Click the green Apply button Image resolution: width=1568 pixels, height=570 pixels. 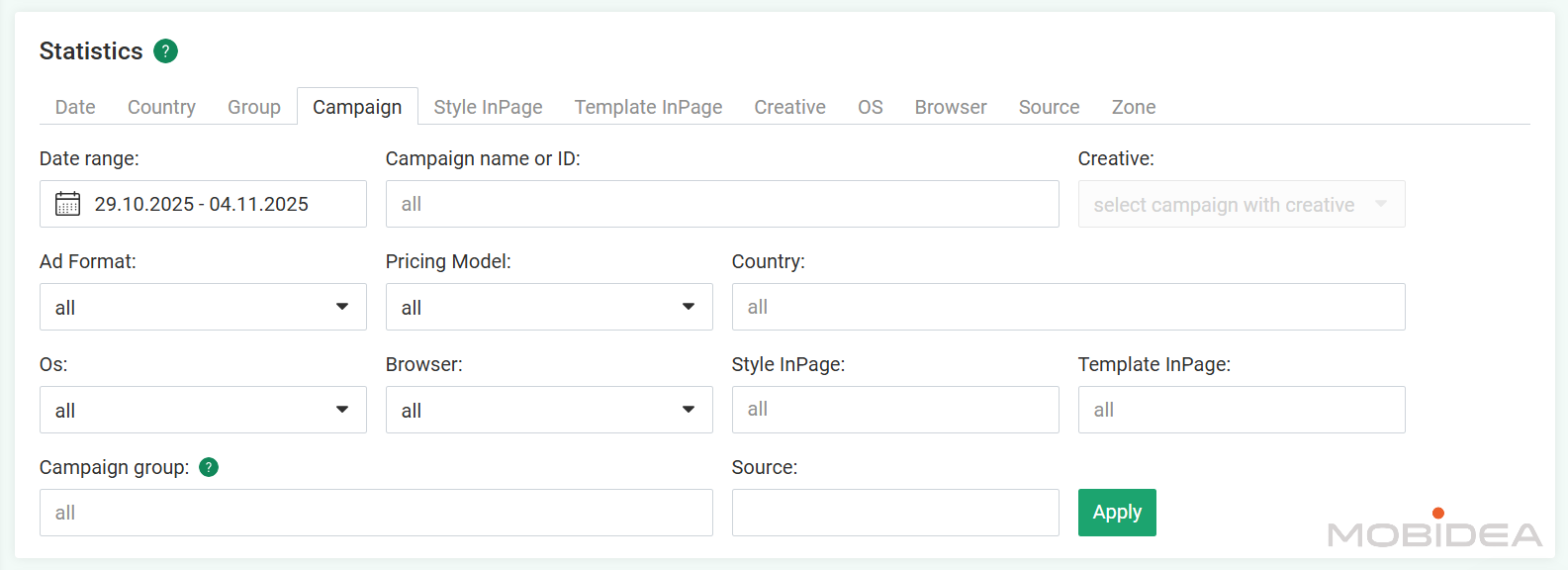pos(1117,513)
